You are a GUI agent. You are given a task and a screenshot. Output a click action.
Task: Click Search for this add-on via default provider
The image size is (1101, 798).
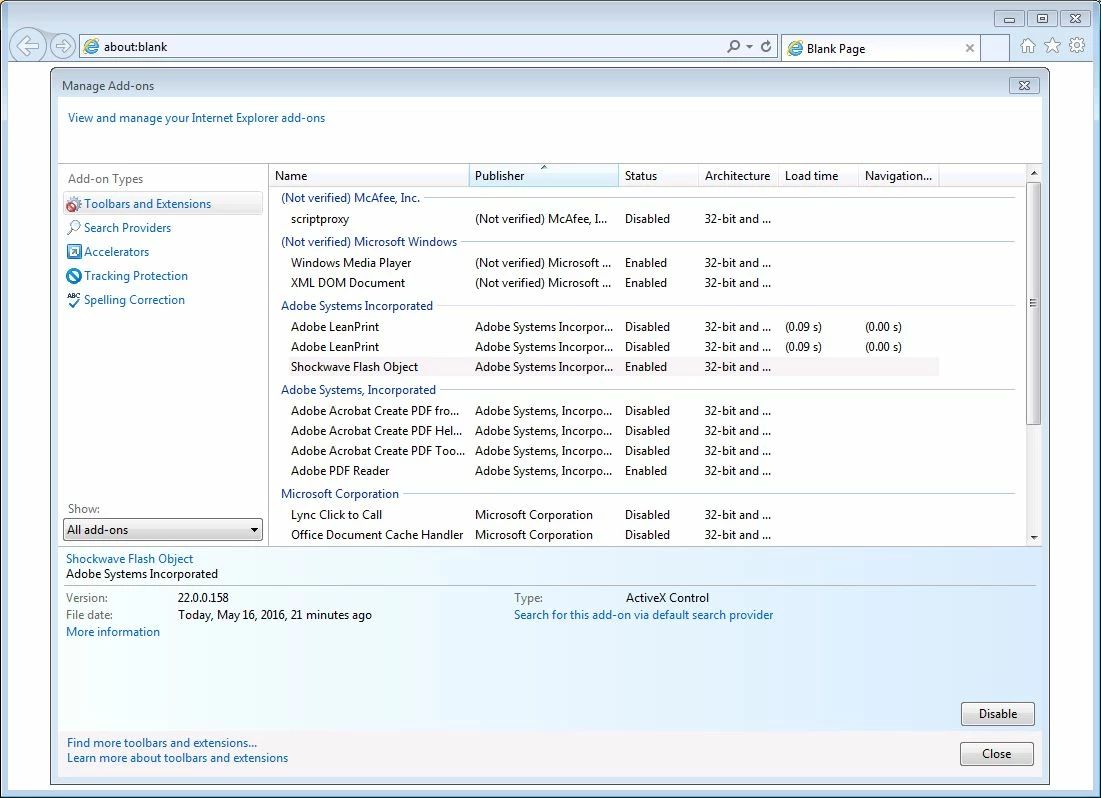(643, 615)
